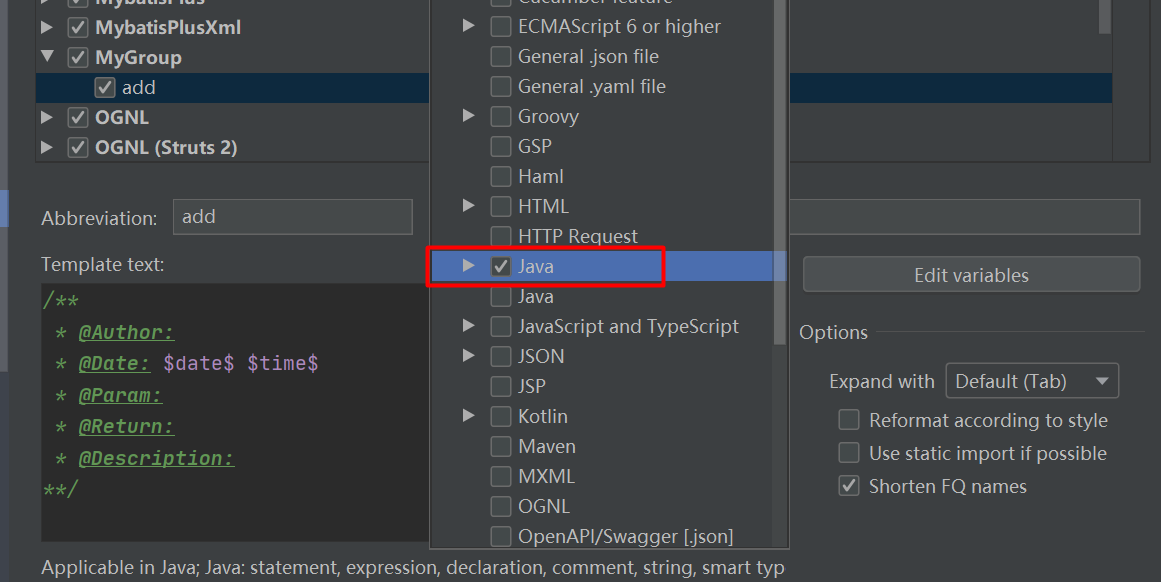Image resolution: width=1161 pixels, height=582 pixels.
Task: Collapse the MyGroup template group
Action: click(47, 56)
